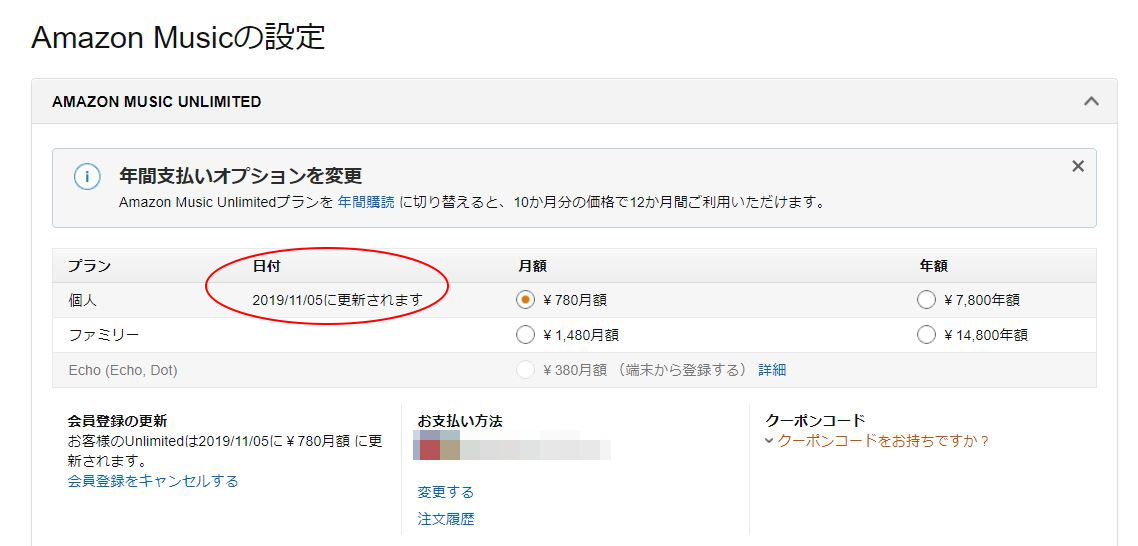Click the Amazon Musicの設定 page title
Image resolution: width=1138 pixels, height=546 pixels.
pos(178,37)
